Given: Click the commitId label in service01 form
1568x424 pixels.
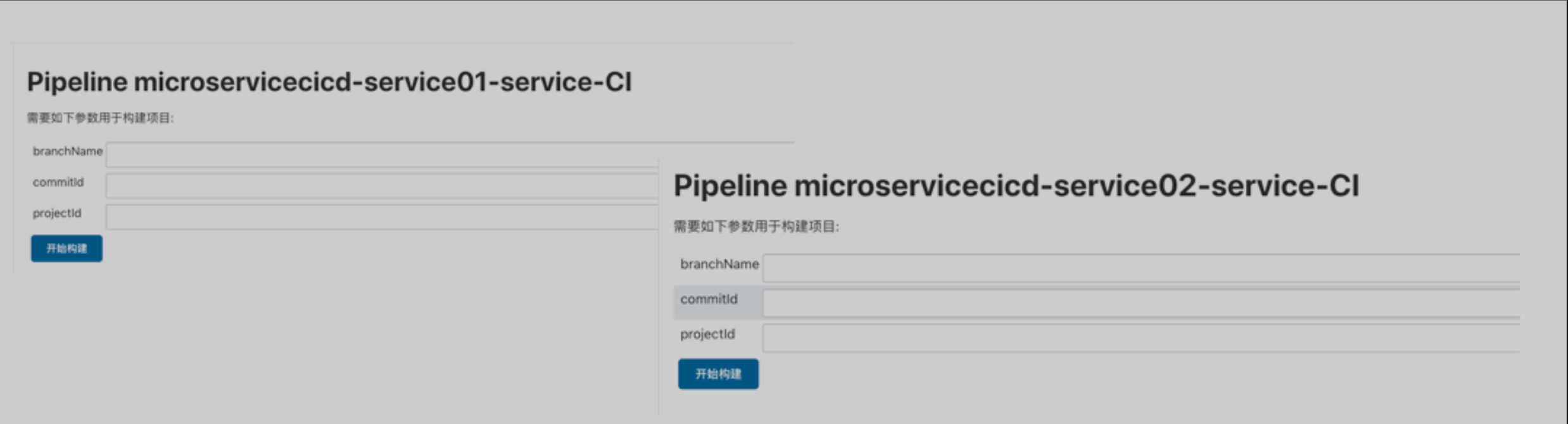Looking at the screenshot, I should (58, 182).
